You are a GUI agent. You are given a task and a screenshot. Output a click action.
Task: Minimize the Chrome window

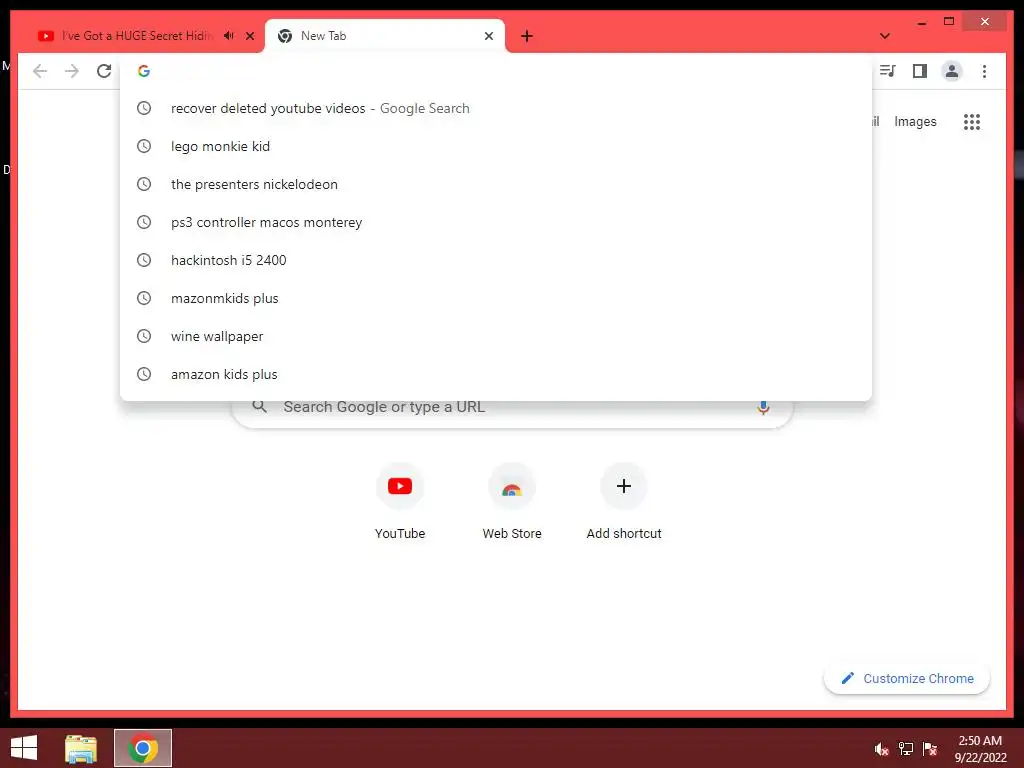tap(921, 22)
